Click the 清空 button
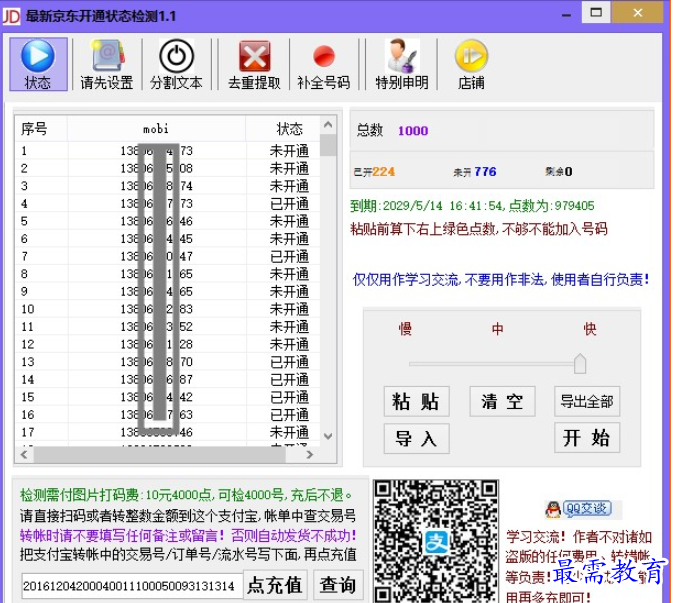 coord(502,401)
